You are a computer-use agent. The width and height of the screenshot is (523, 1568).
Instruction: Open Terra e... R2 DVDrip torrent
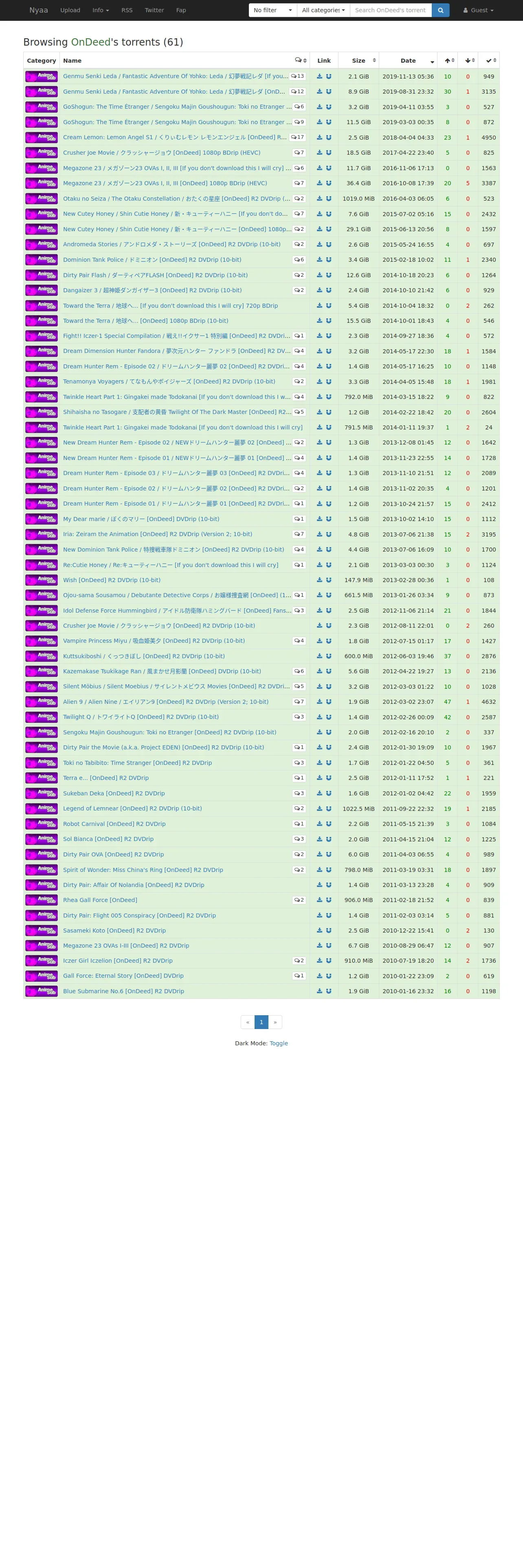click(106, 778)
